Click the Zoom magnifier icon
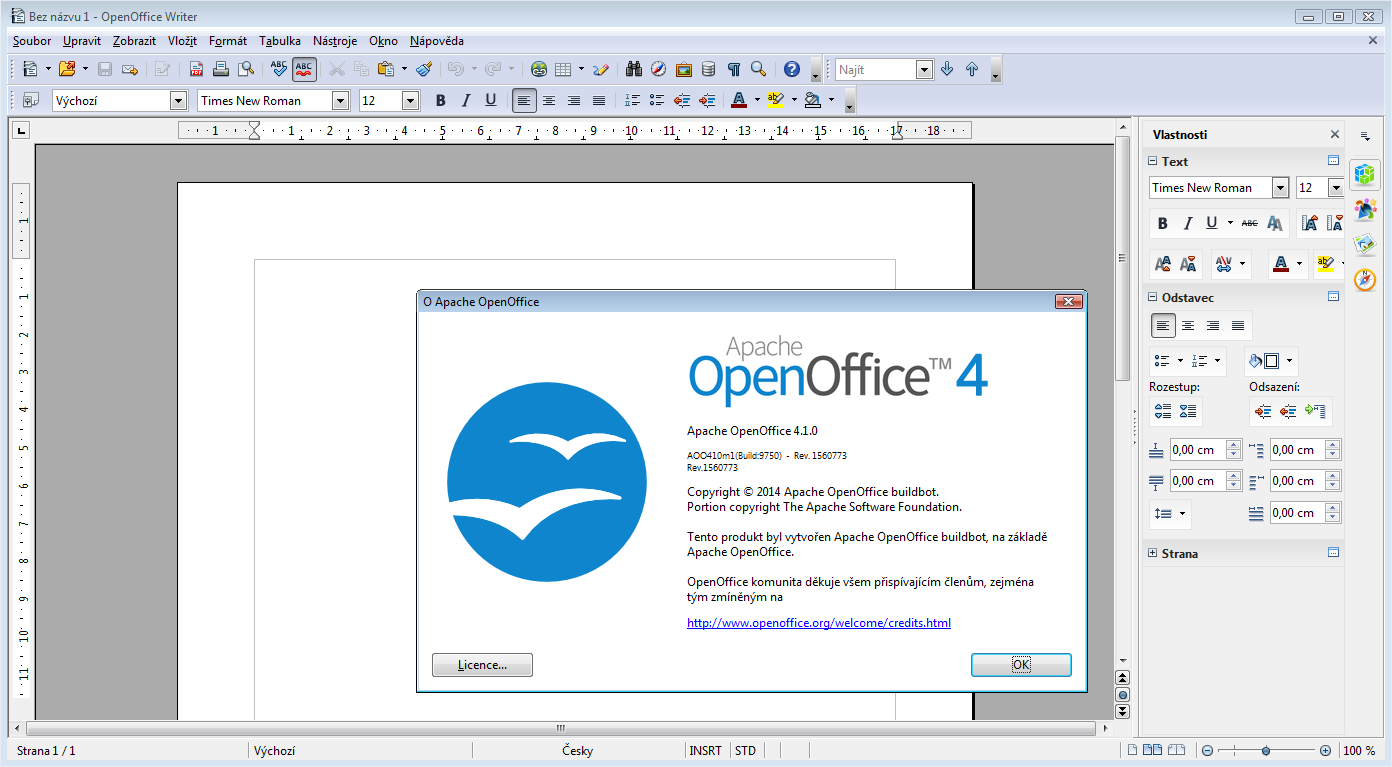Viewport: 1392px width, 767px height. pos(759,69)
